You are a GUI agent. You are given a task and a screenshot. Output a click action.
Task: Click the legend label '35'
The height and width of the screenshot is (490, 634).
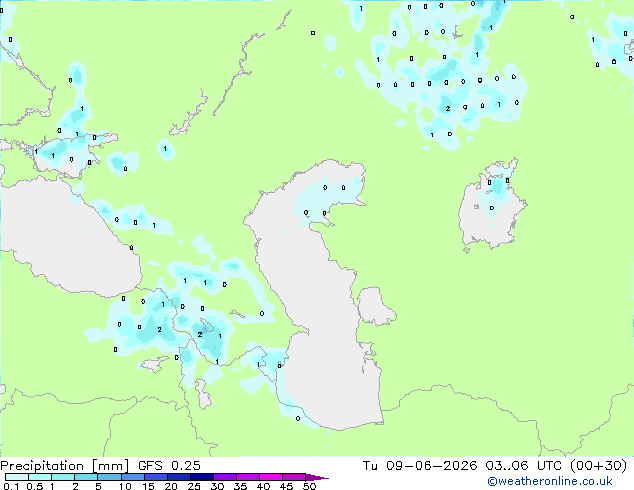pos(240,486)
